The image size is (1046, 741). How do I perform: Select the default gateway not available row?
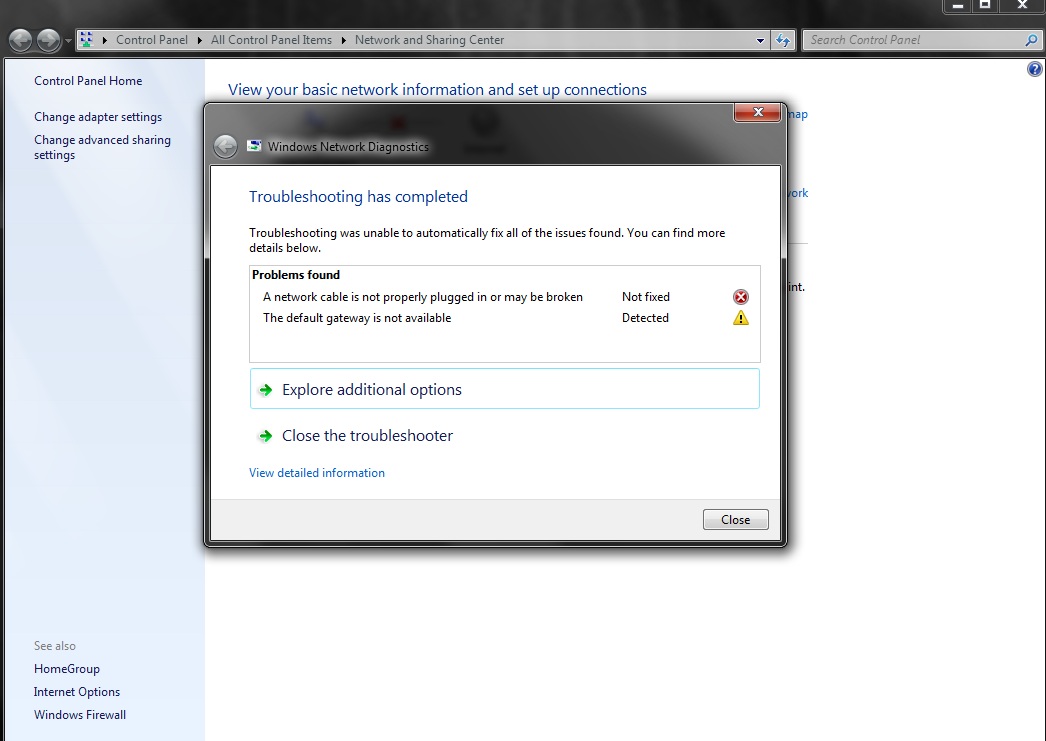[x=505, y=318]
